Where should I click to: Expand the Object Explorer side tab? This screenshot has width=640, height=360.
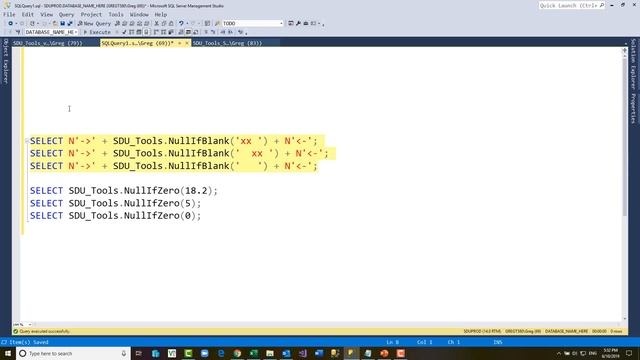pyautogui.click(x=5, y=61)
